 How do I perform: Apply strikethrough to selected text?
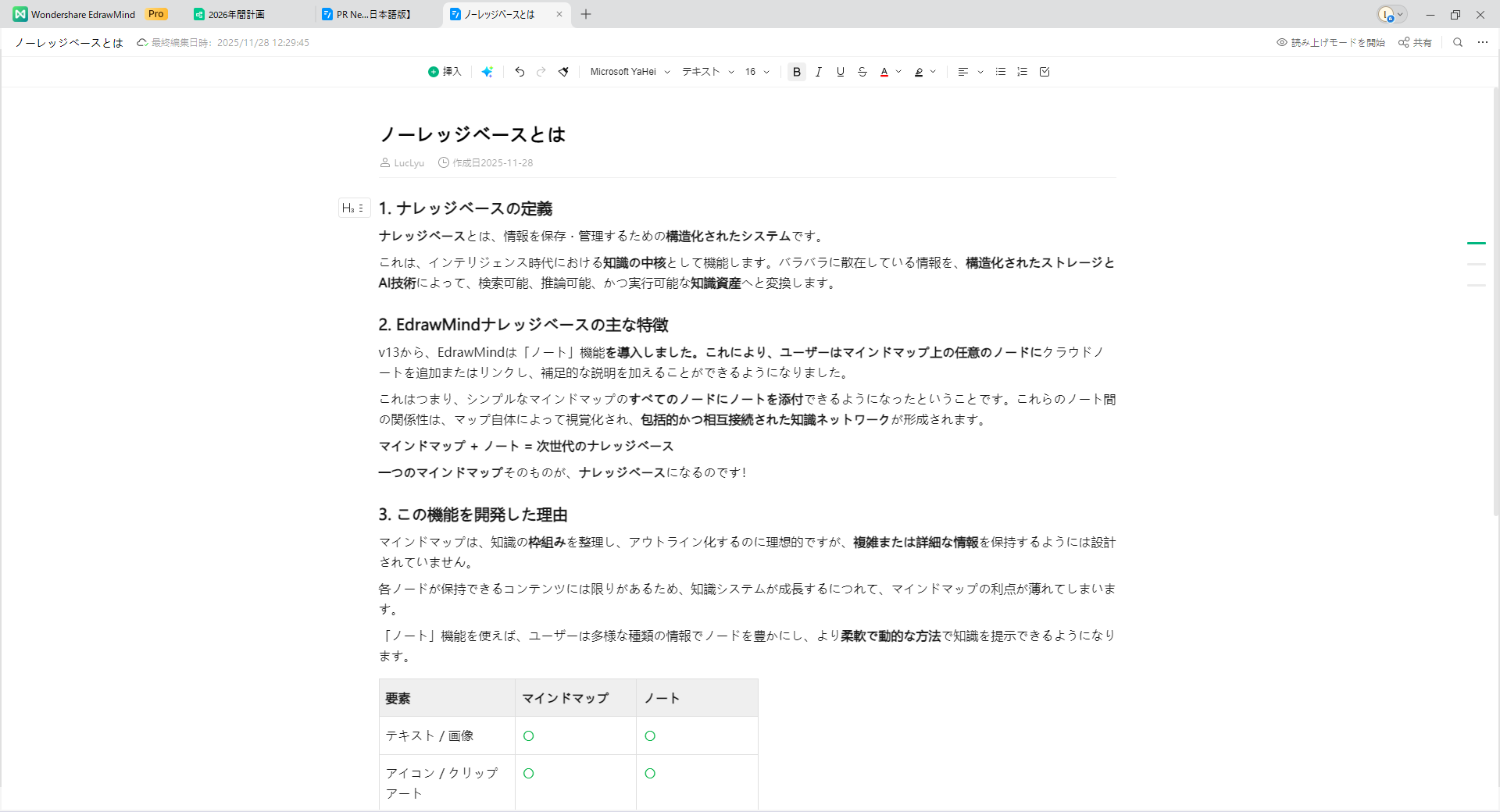pyautogui.click(x=862, y=71)
